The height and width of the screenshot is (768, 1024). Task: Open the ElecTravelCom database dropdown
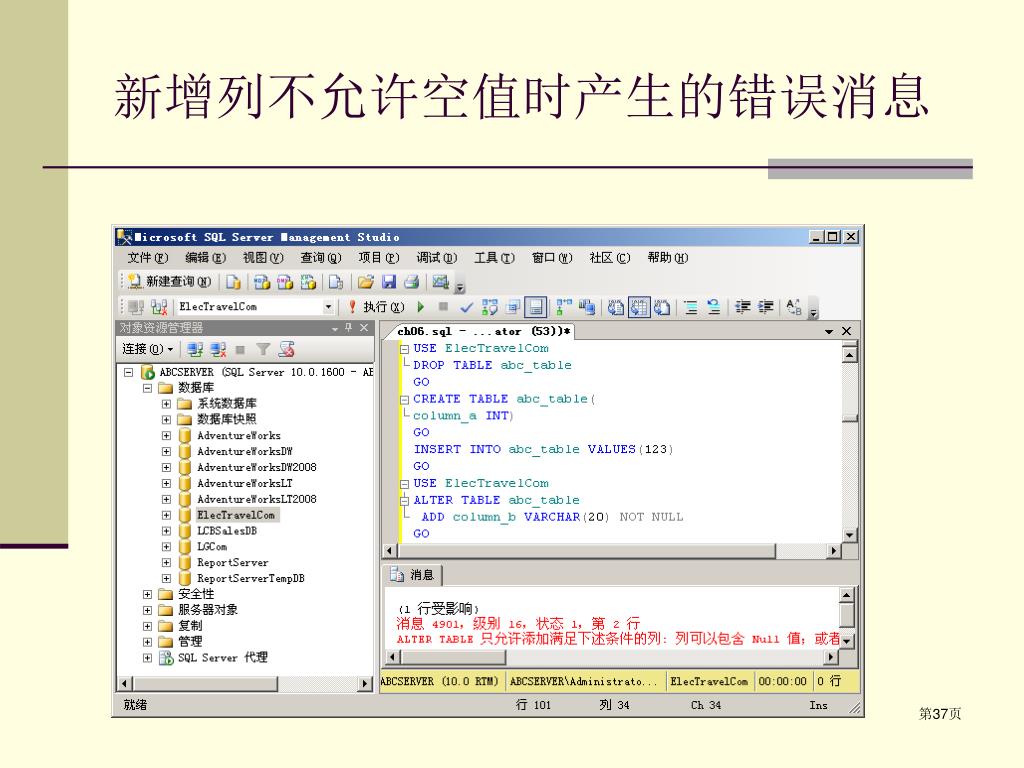[x=328, y=306]
